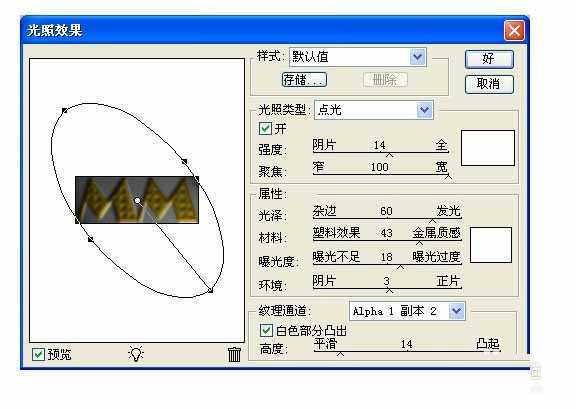Click the 环境 ambience slider handle
The height and width of the screenshot is (409, 576).
(389, 291)
